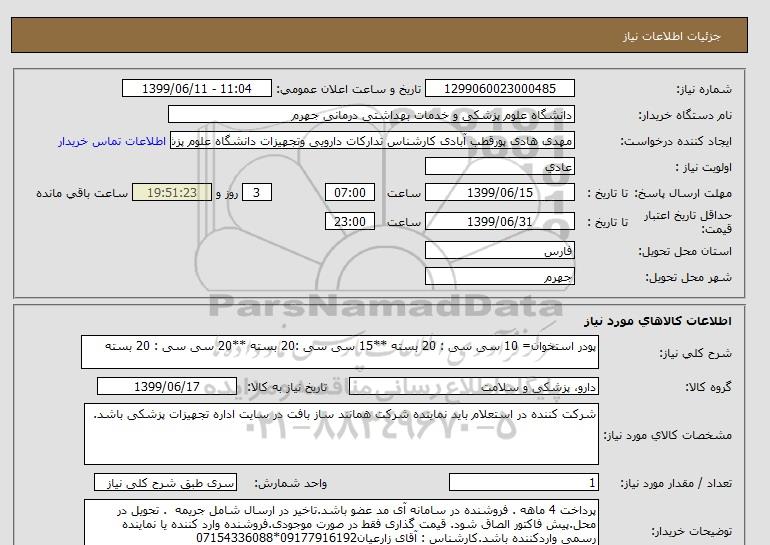The height and width of the screenshot is (545, 770).
Task: Click the label حداقل تاریخ اعتبار قیمت
Action: [688, 222]
